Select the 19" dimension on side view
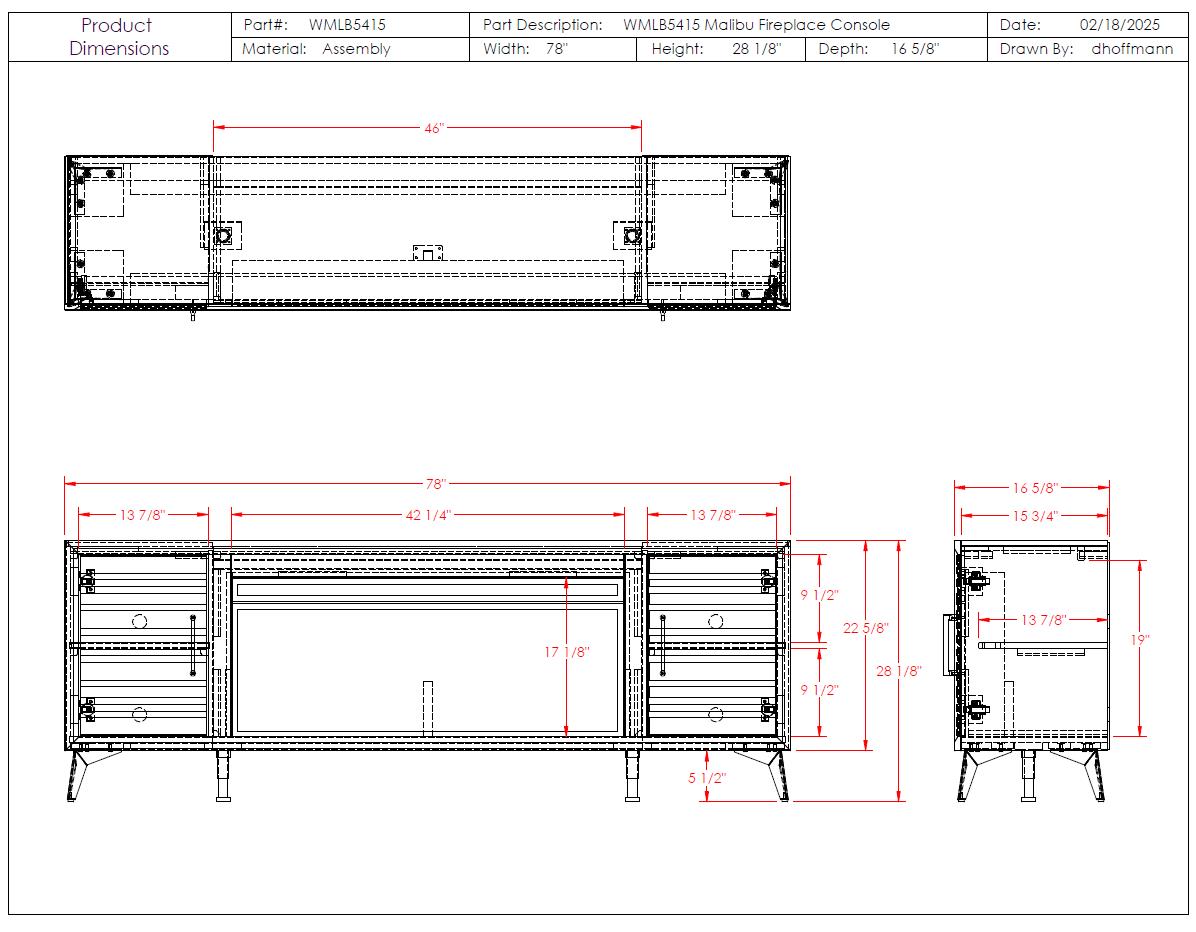The height and width of the screenshot is (932, 1196). [x=1141, y=640]
